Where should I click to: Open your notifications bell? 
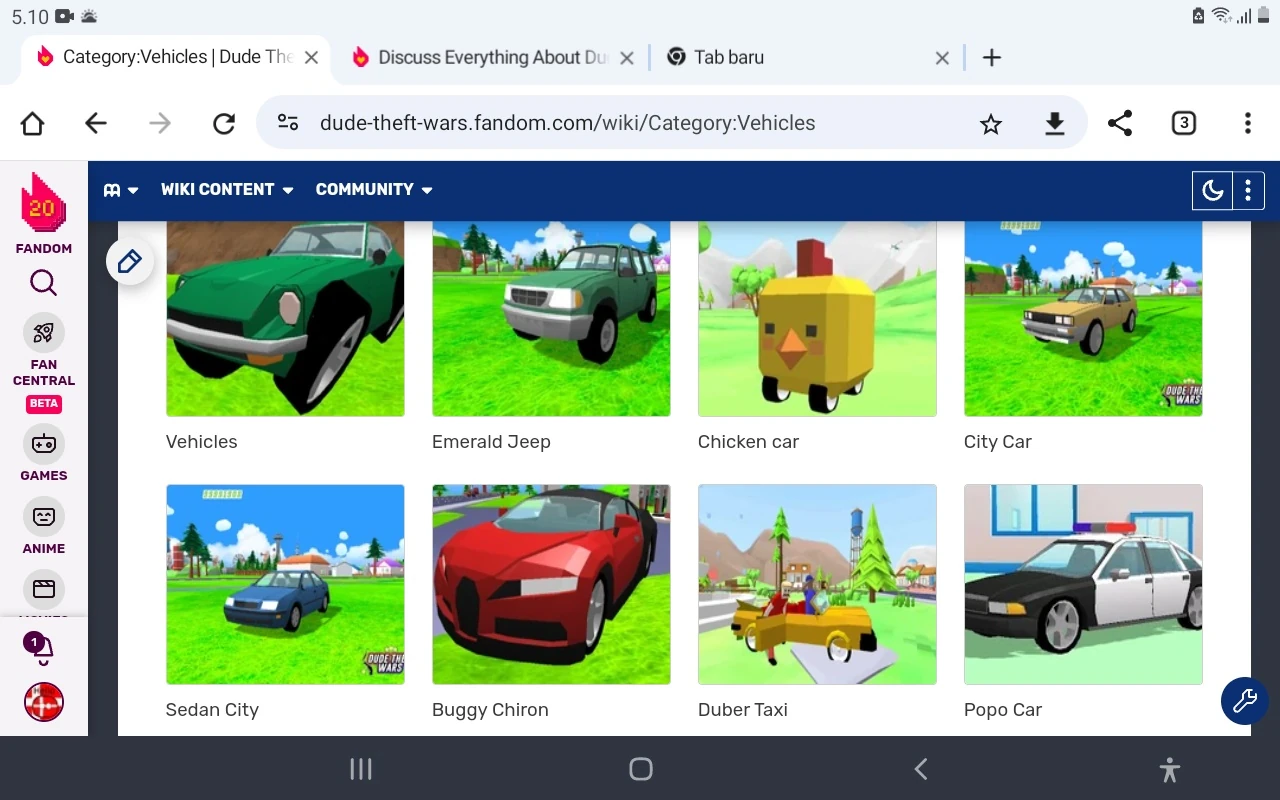(43, 647)
